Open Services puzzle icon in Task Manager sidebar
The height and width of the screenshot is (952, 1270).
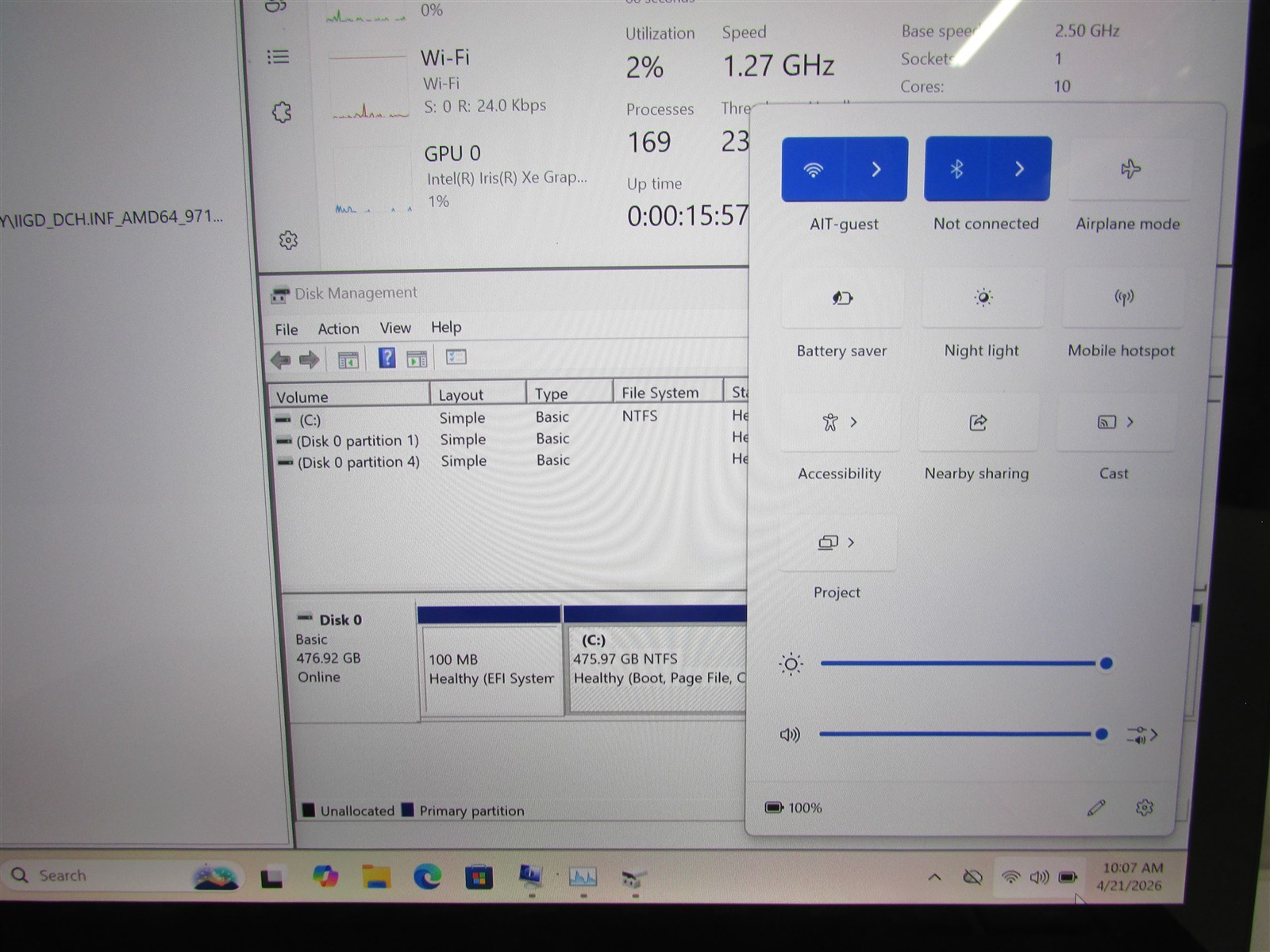pyautogui.click(x=282, y=112)
